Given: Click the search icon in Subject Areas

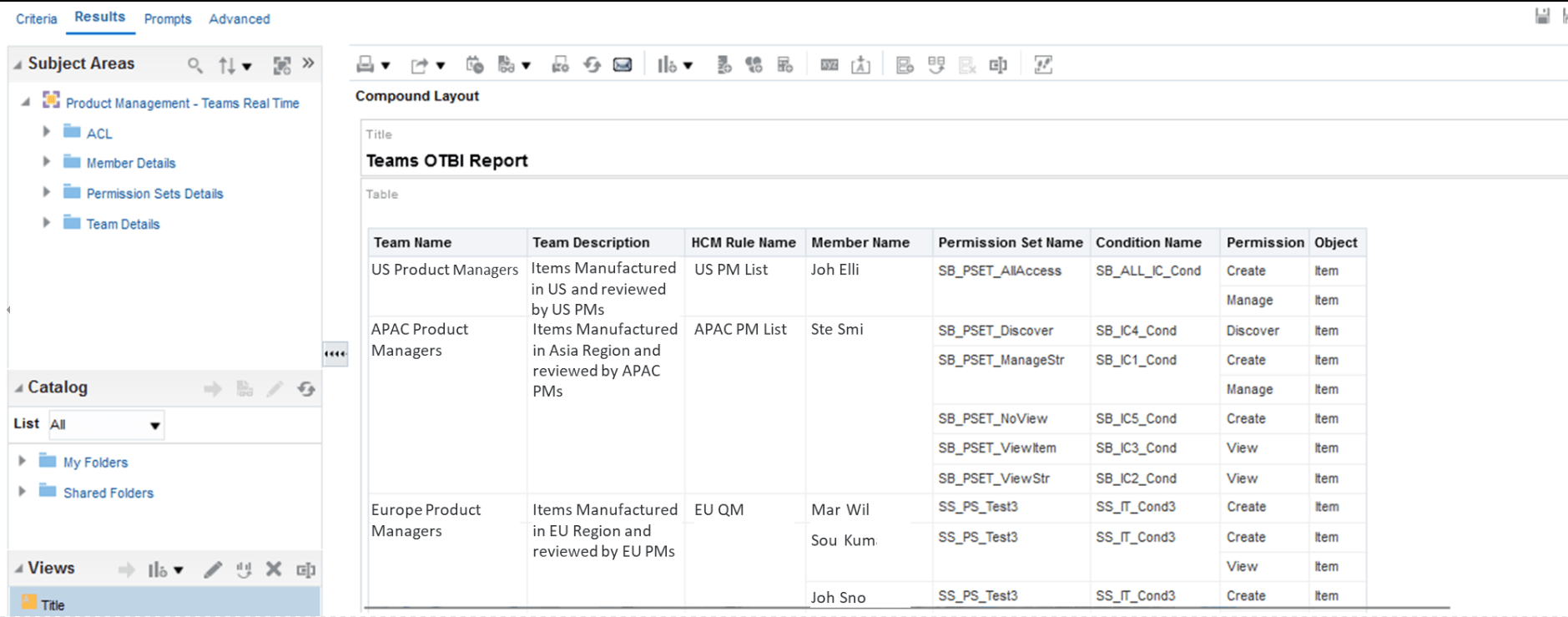Looking at the screenshot, I should 194,64.
